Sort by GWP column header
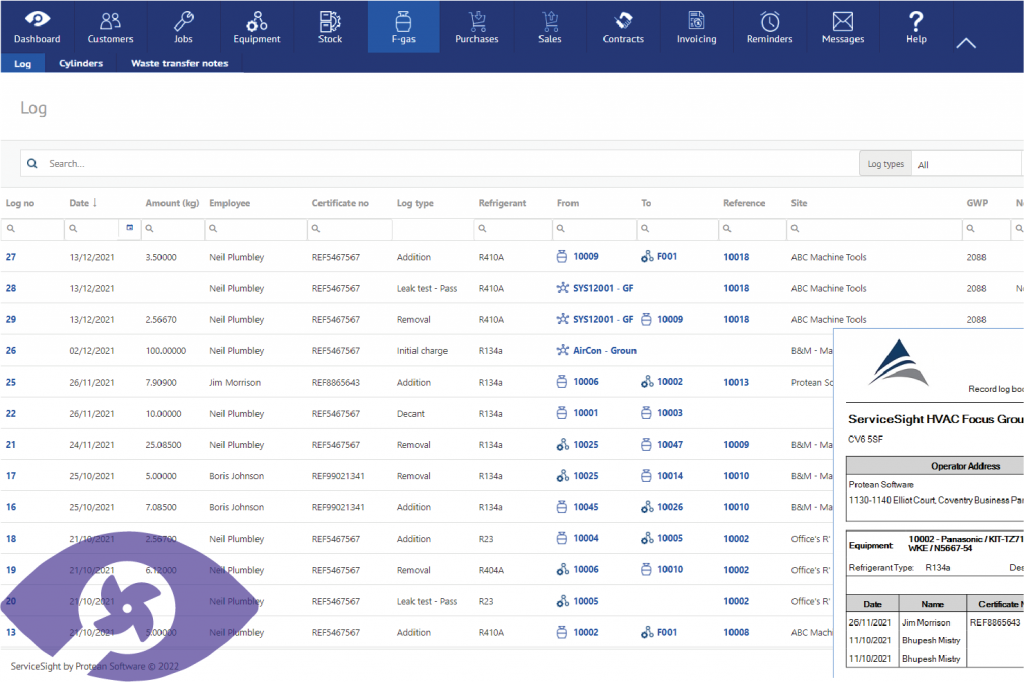 pos(977,203)
